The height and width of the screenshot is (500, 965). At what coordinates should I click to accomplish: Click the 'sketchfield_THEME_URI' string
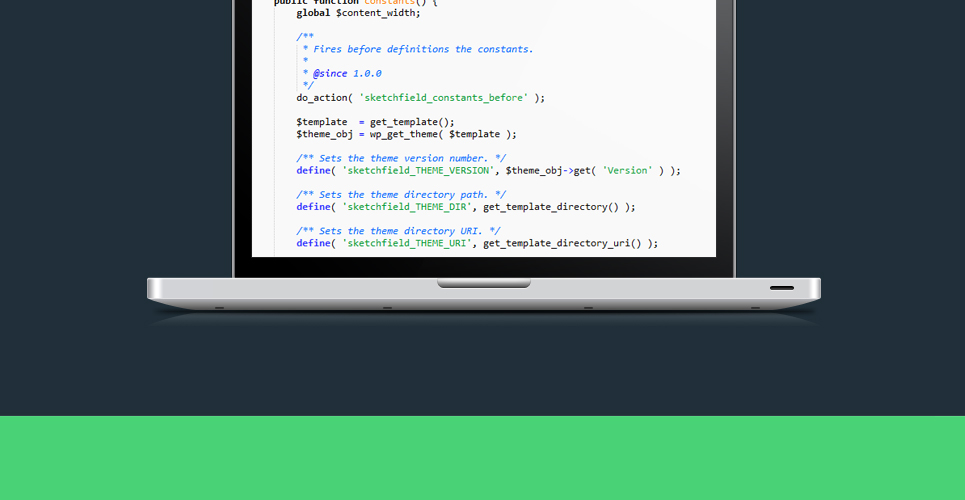pos(407,243)
